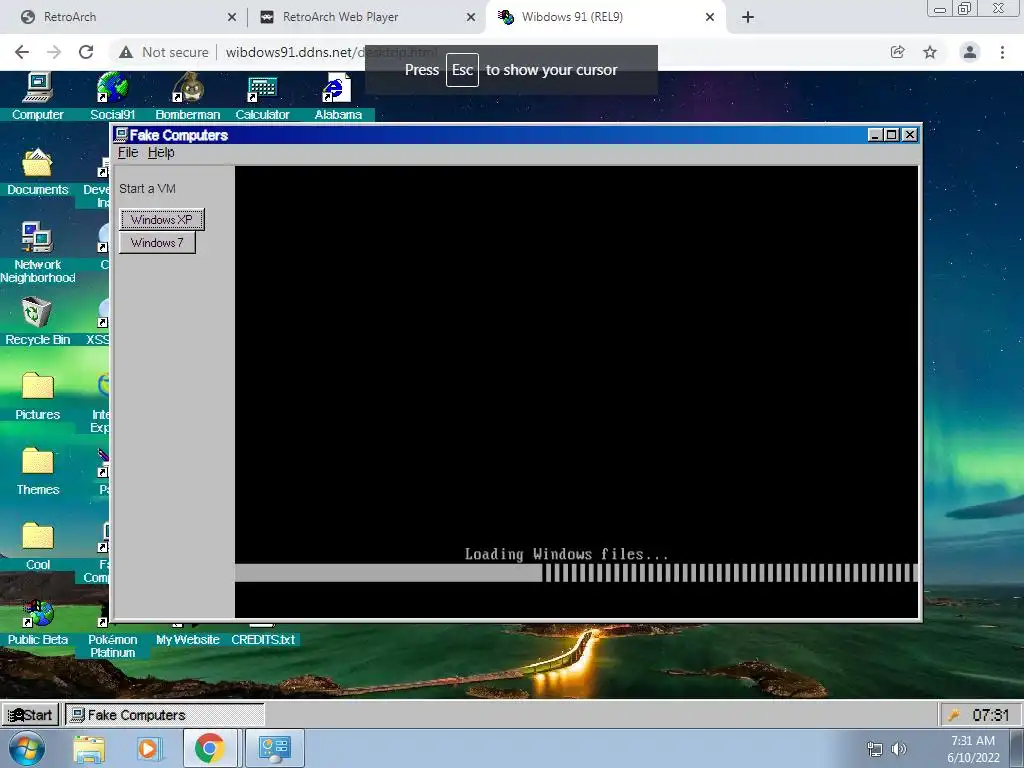Open Windows Explorer from the taskbar
Viewport: 1024px width, 768px height.
[x=89, y=748]
